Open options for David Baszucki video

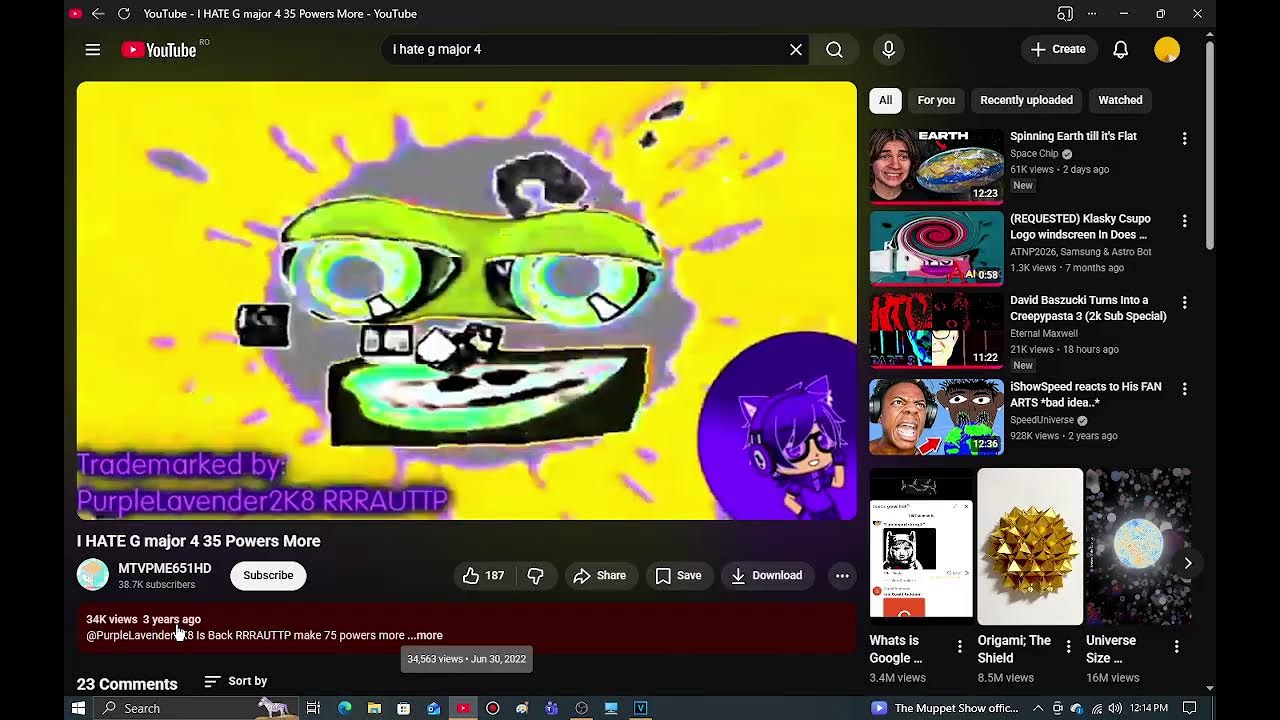pos(1184,302)
